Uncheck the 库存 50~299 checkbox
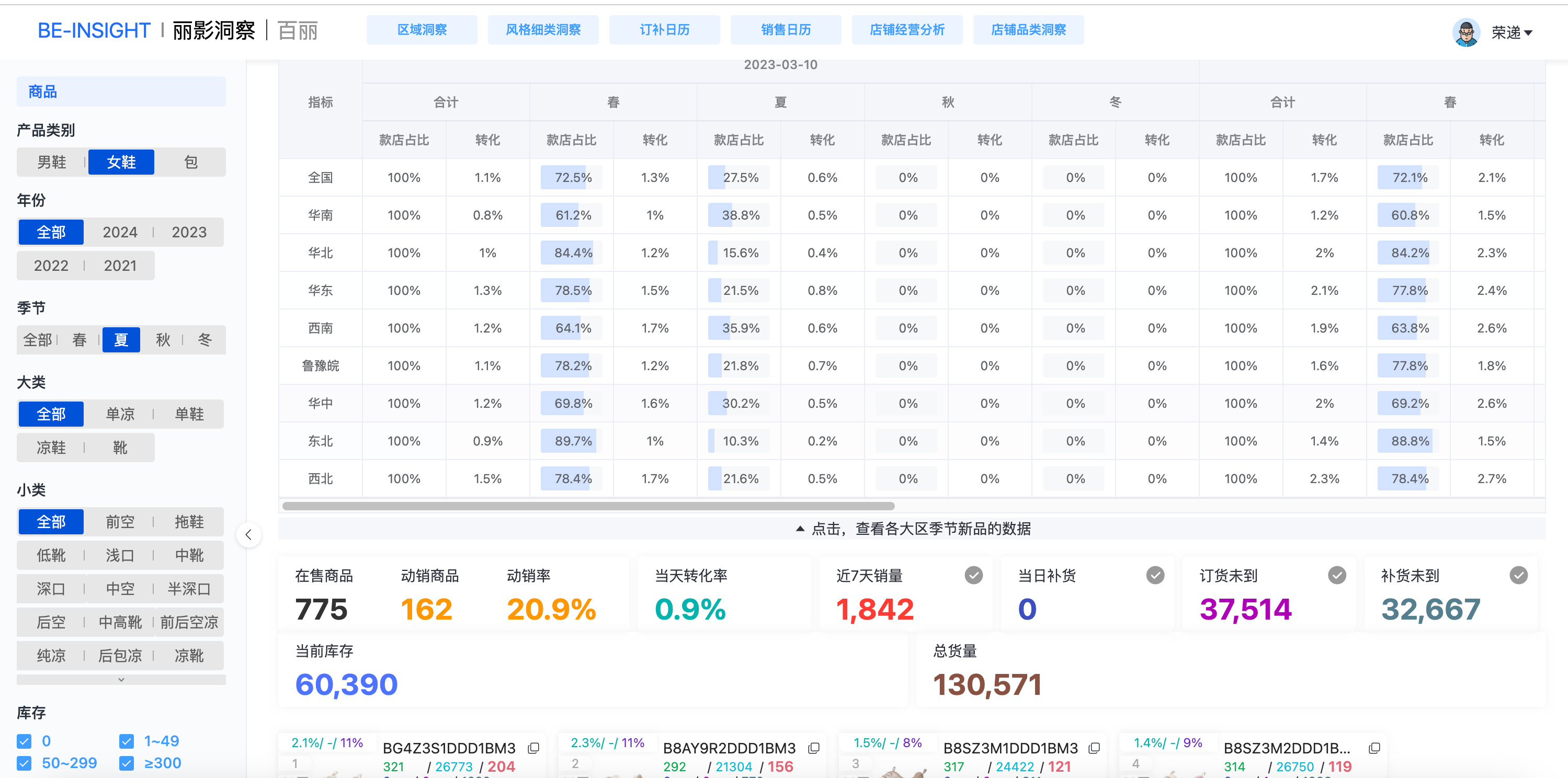The height and width of the screenshot is (778, 1568). 25,763
